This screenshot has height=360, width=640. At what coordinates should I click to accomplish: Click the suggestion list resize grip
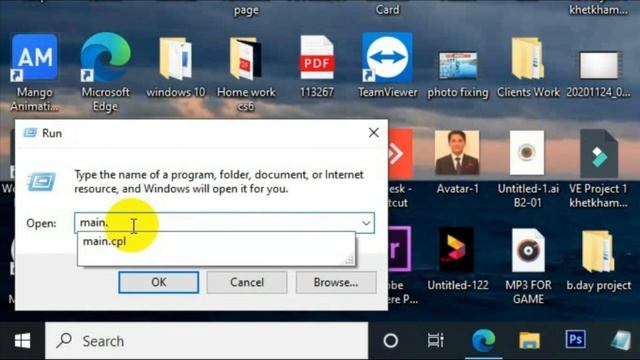pyautogui.click(x=349, y=260)
